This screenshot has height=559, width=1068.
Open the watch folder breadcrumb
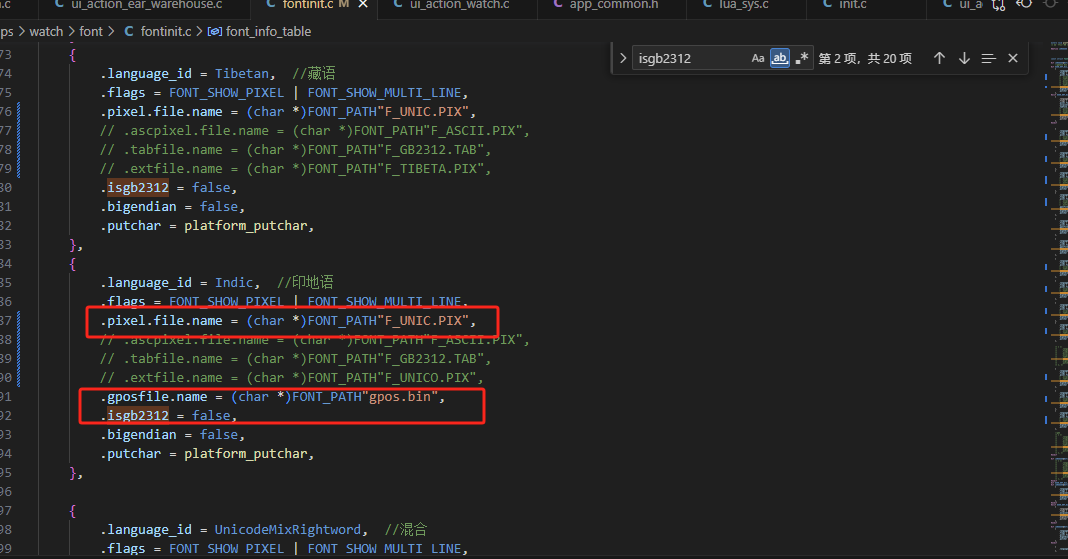[x=46, y=31]
